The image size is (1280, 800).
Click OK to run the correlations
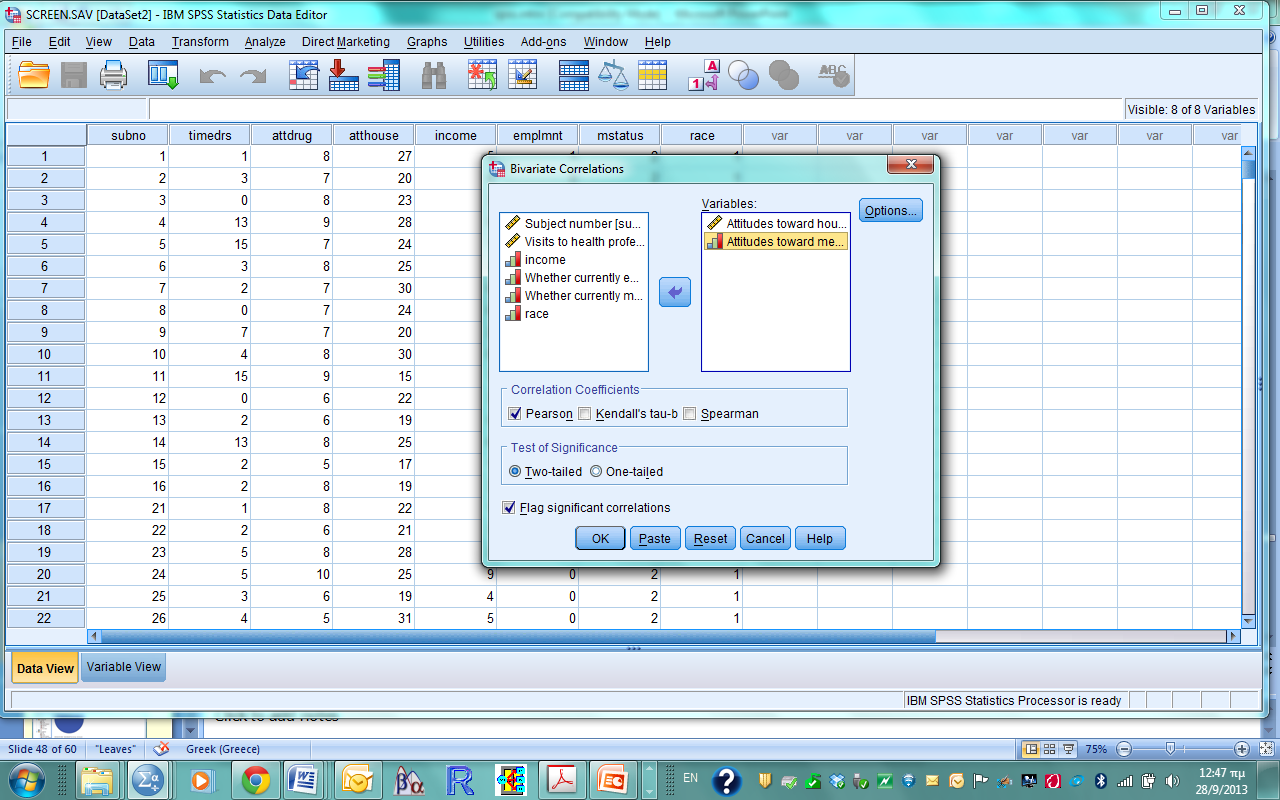click(600, 538)
